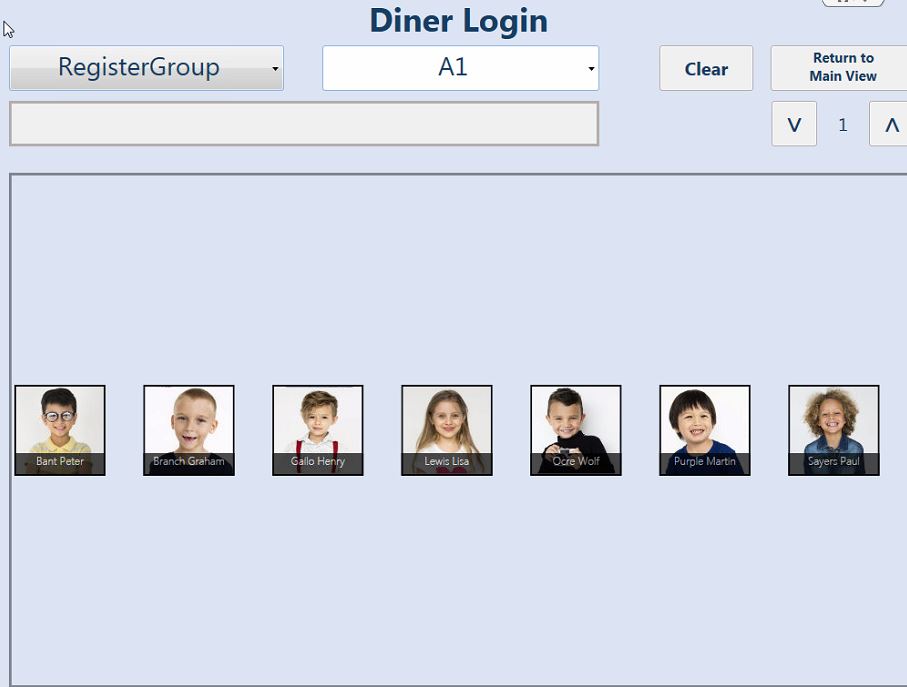Open the RegisterGroup combo box
This screenshot has width=907, height=687.
coord(146,68)
